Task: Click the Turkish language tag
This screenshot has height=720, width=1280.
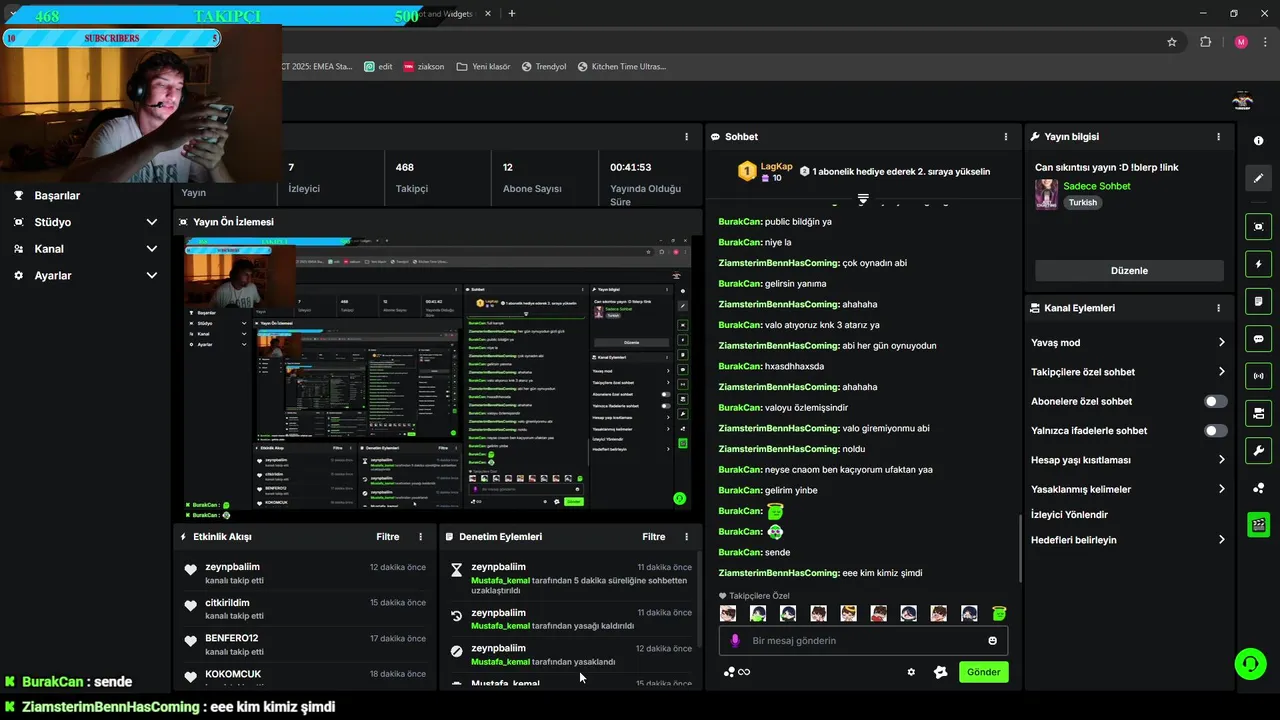Action: click(1082, 202)
